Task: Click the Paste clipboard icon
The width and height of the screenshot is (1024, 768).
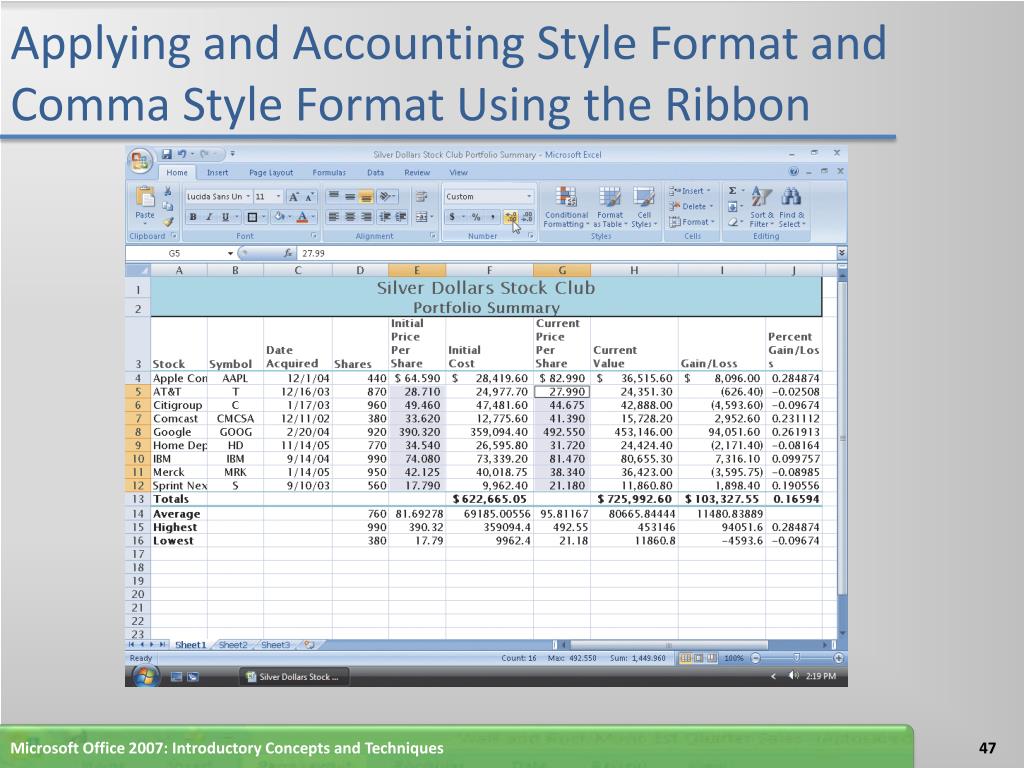Action: tap(144, 197)
